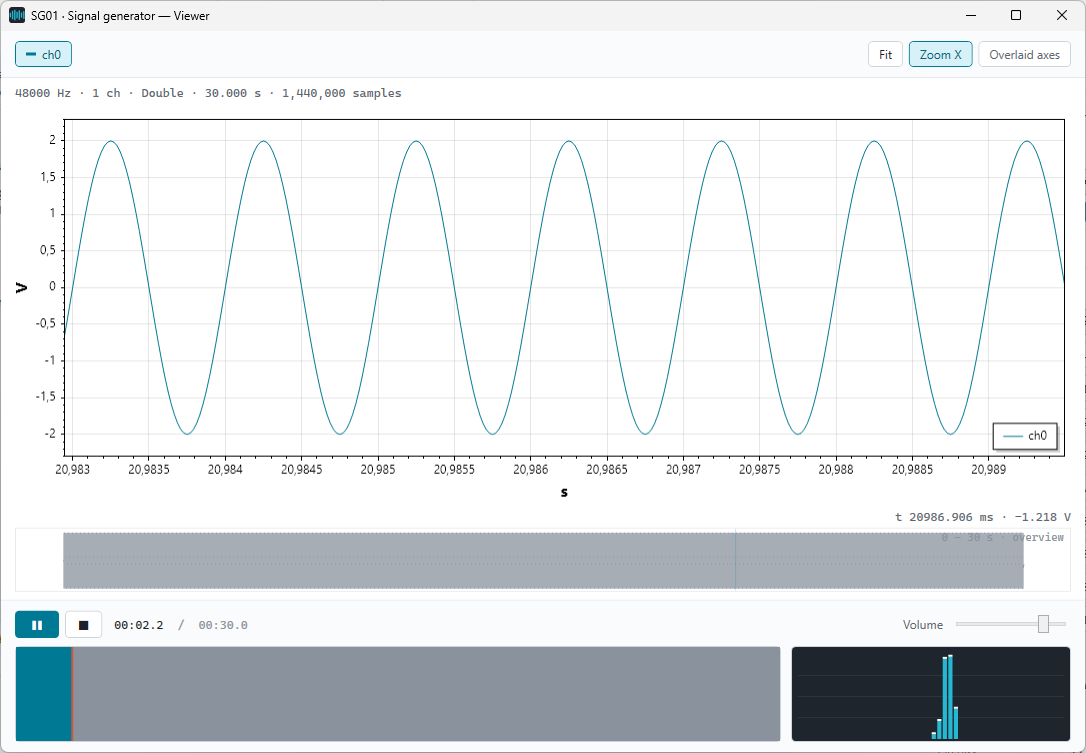Click the x-axis unit label s
Screen dimensions: 1086x753
click(564, 493)
